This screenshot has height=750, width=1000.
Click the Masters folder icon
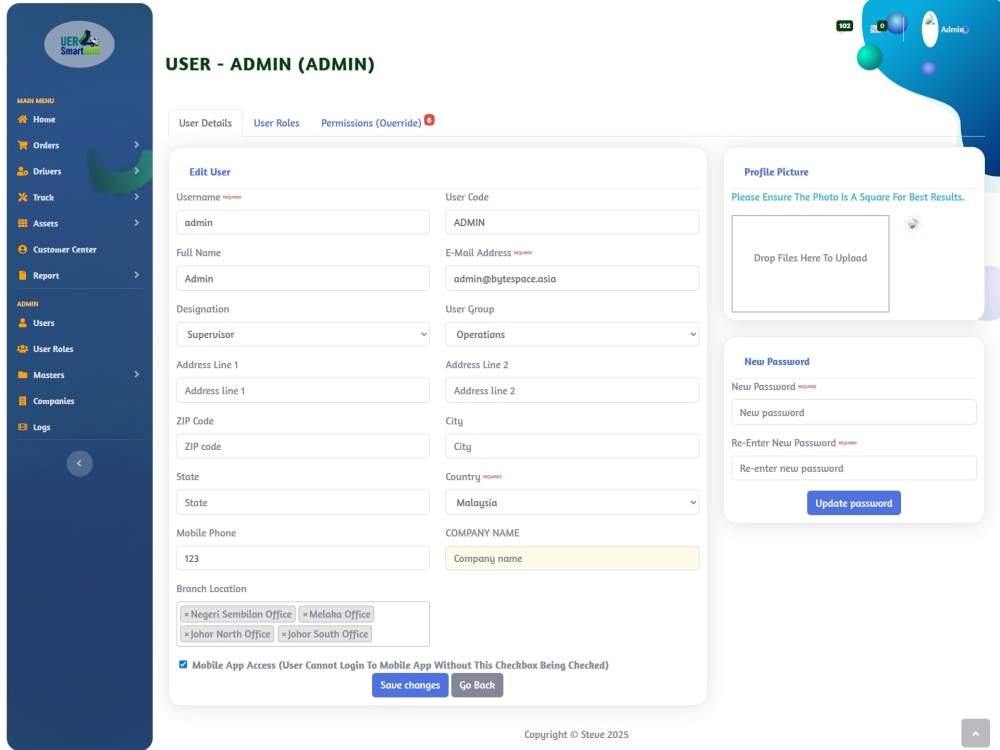tap(22, 375)
